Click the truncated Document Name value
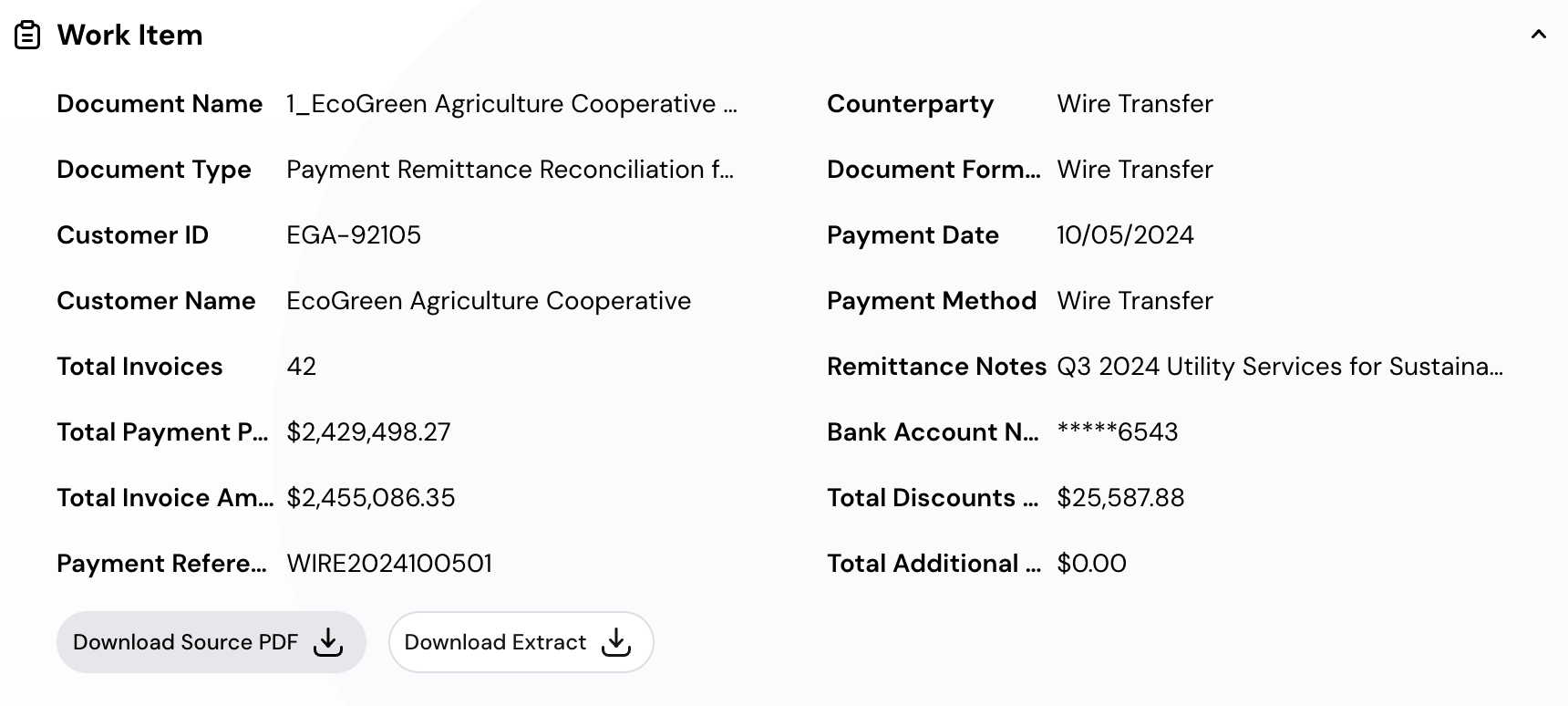 [511, 104]
